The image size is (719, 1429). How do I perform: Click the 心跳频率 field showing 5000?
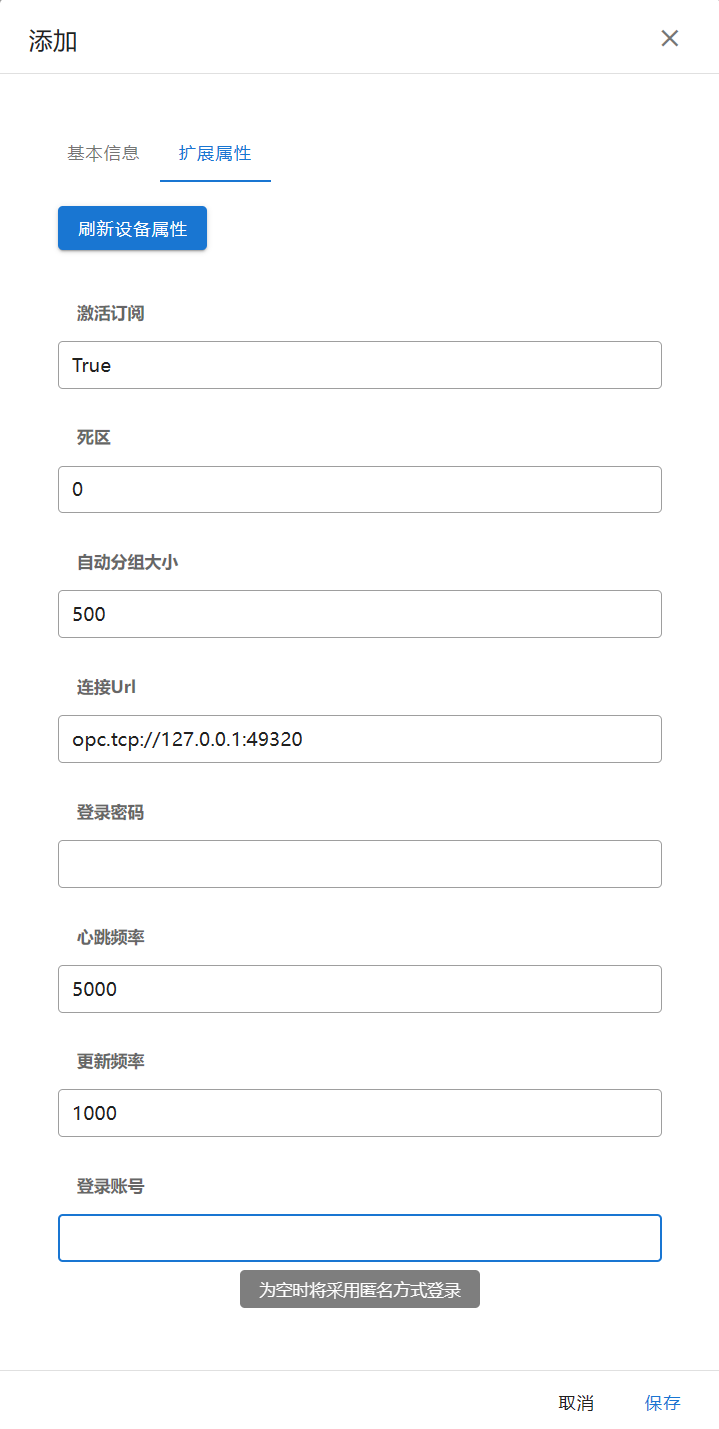click(x=360, y=989)
